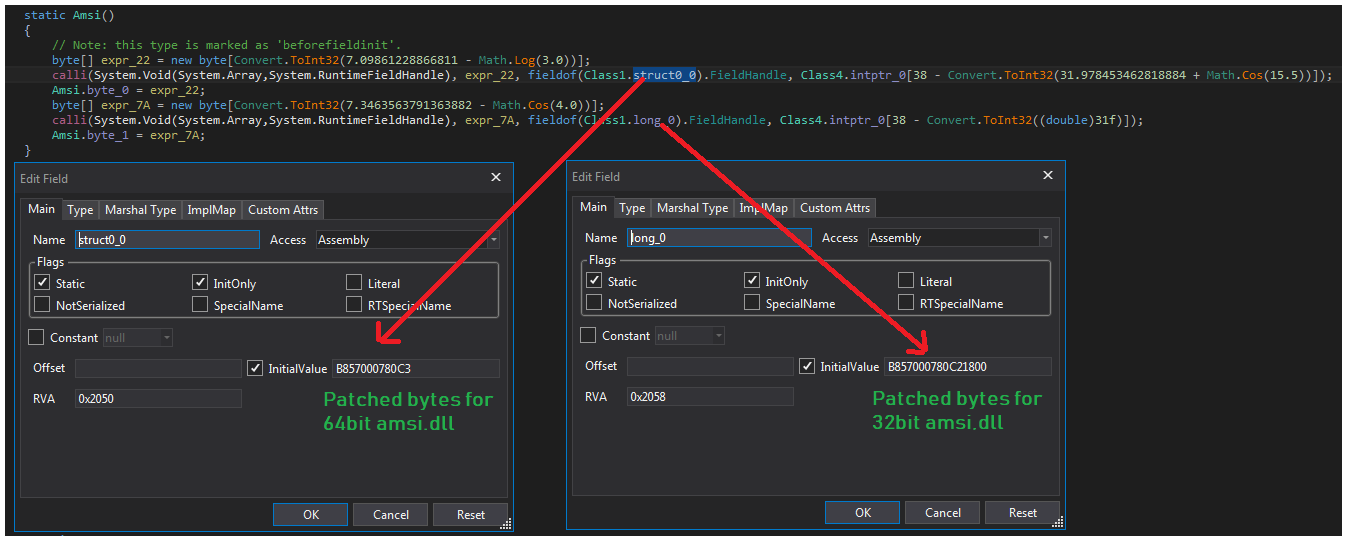Enable Literal flag in struct0_0 dialog
The image size is (1348, 542).
[354, 283]
